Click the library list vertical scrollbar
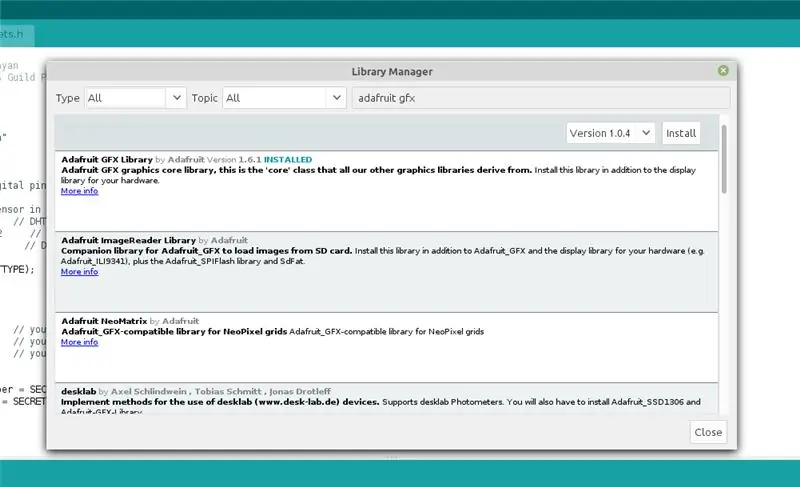 click(x=724, y=159)
